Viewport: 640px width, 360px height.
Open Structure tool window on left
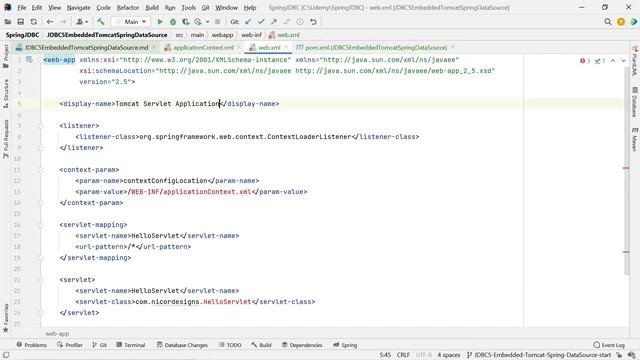[6, 93]
